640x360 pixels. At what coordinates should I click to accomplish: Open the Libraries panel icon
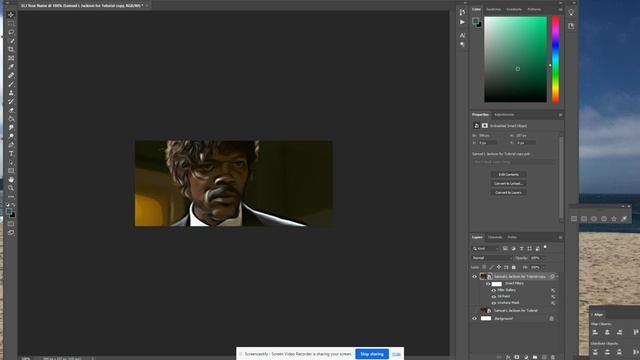pos(571,26)
